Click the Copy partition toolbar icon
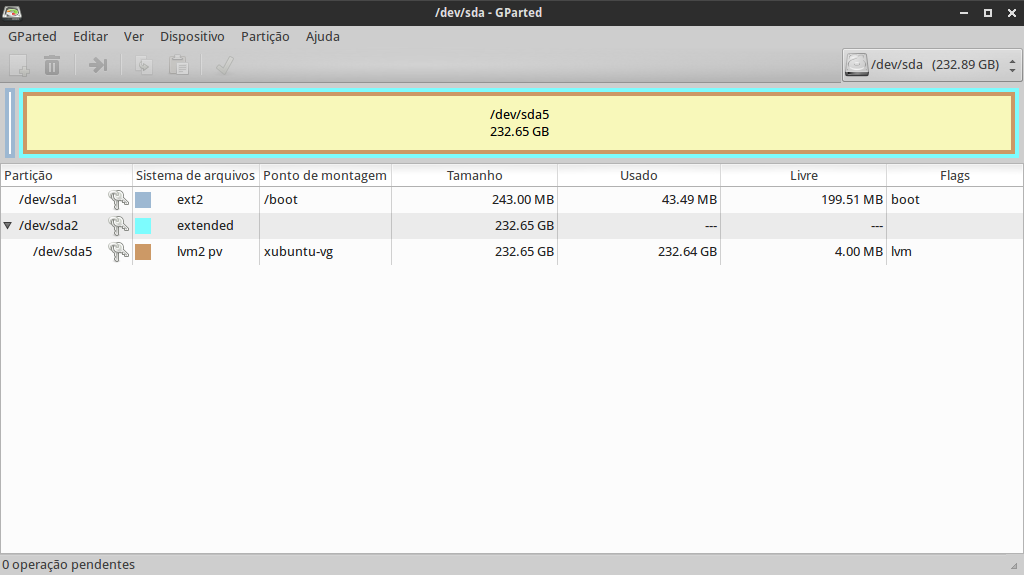The height and width of the screenshot is (575, 1024). coord(144,65)
